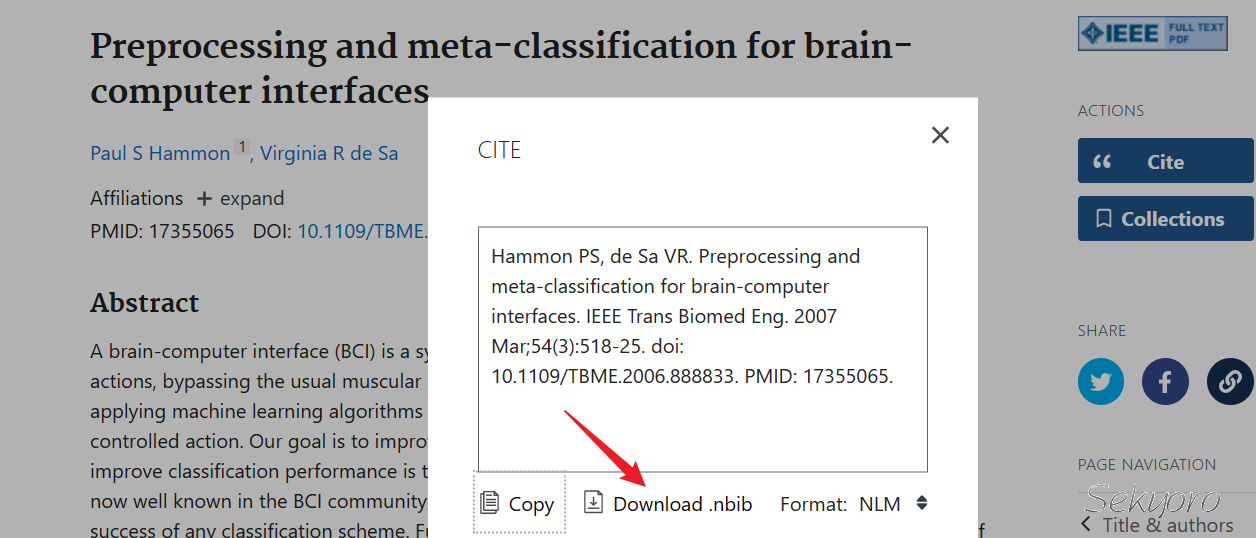Jump to Title & authors navigation item
Viewport: 1256px width, 538px height.
point(1167,525)
